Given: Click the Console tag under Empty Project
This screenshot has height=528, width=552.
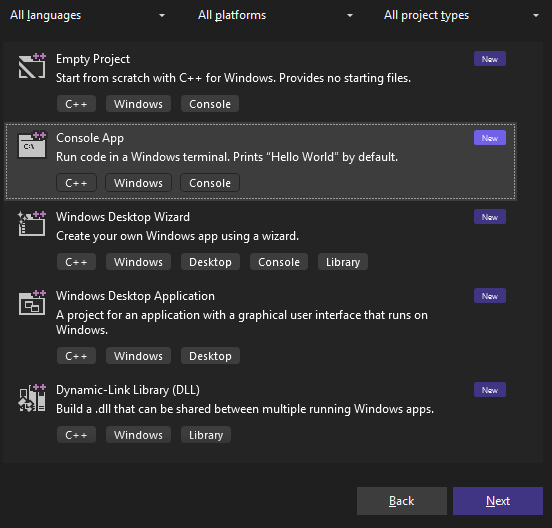Looking at the screenshot, I should coord(210,104).
